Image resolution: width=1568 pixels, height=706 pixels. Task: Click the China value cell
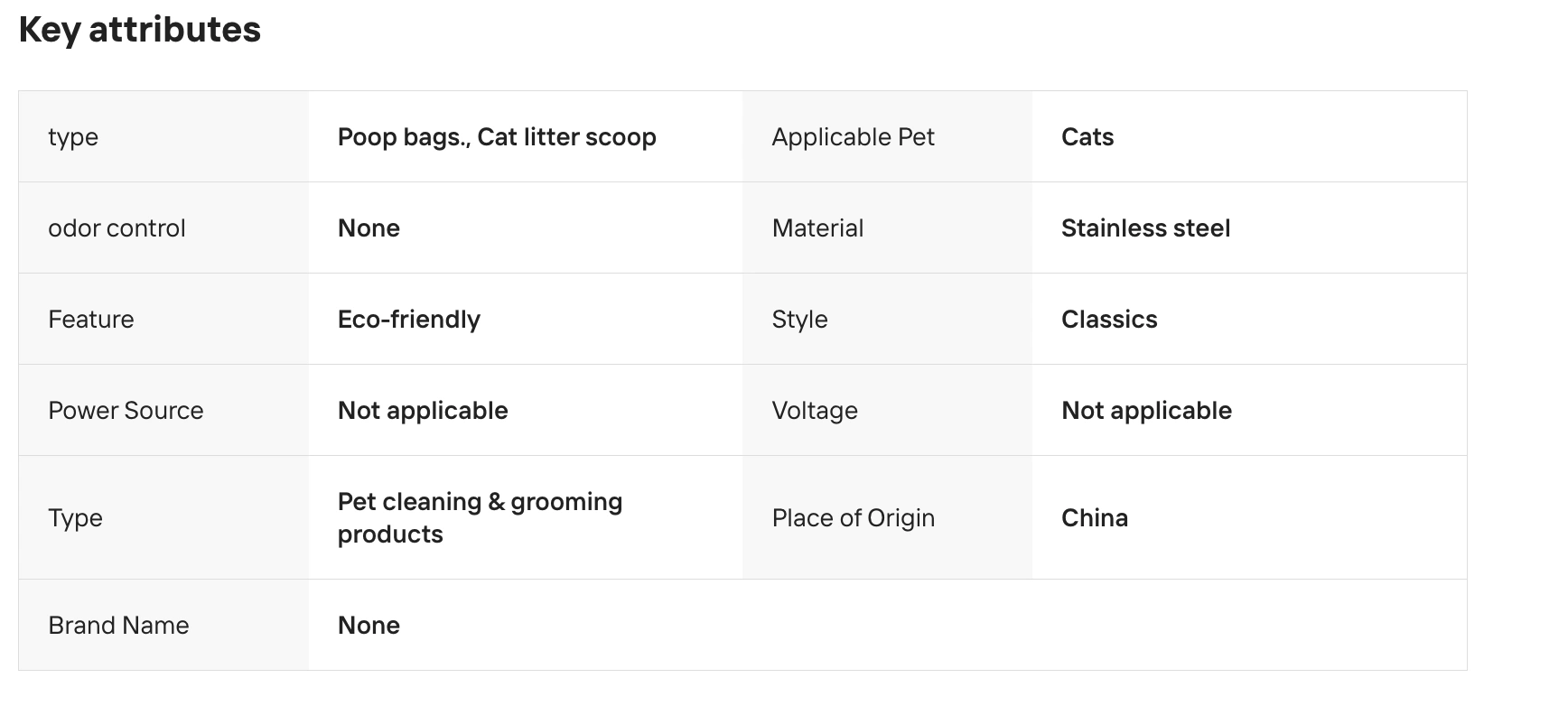point(1095,518)
